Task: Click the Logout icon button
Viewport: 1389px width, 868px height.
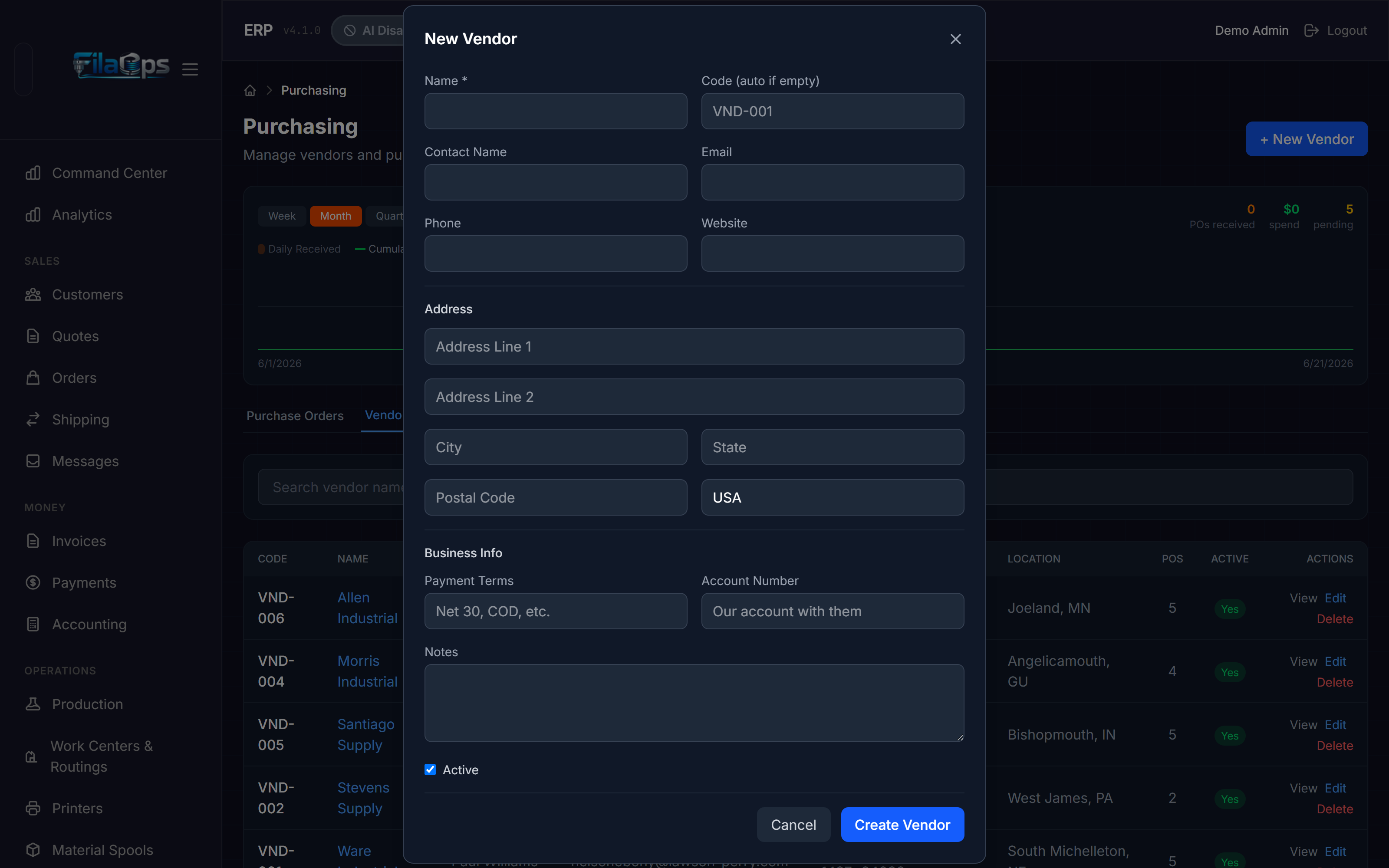Action: [x=1311, y=30]
